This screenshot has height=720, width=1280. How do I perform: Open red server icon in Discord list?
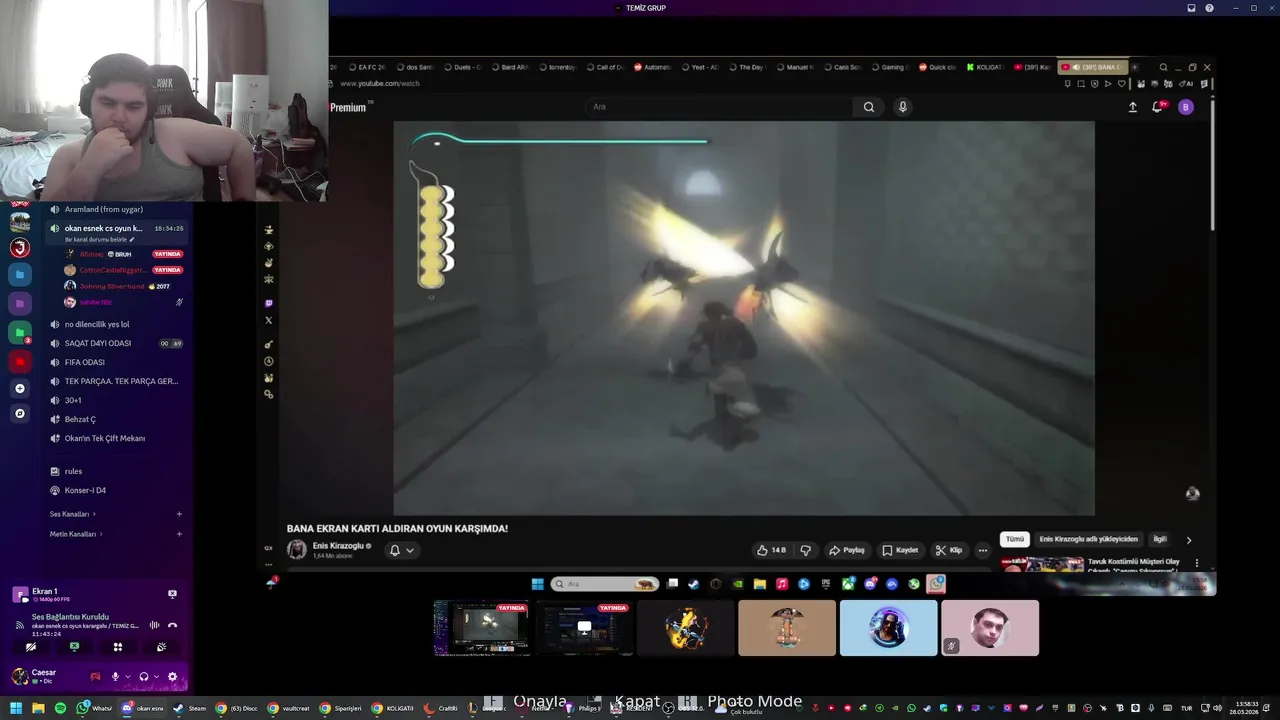pyautogui.click(x=20, y=361)
